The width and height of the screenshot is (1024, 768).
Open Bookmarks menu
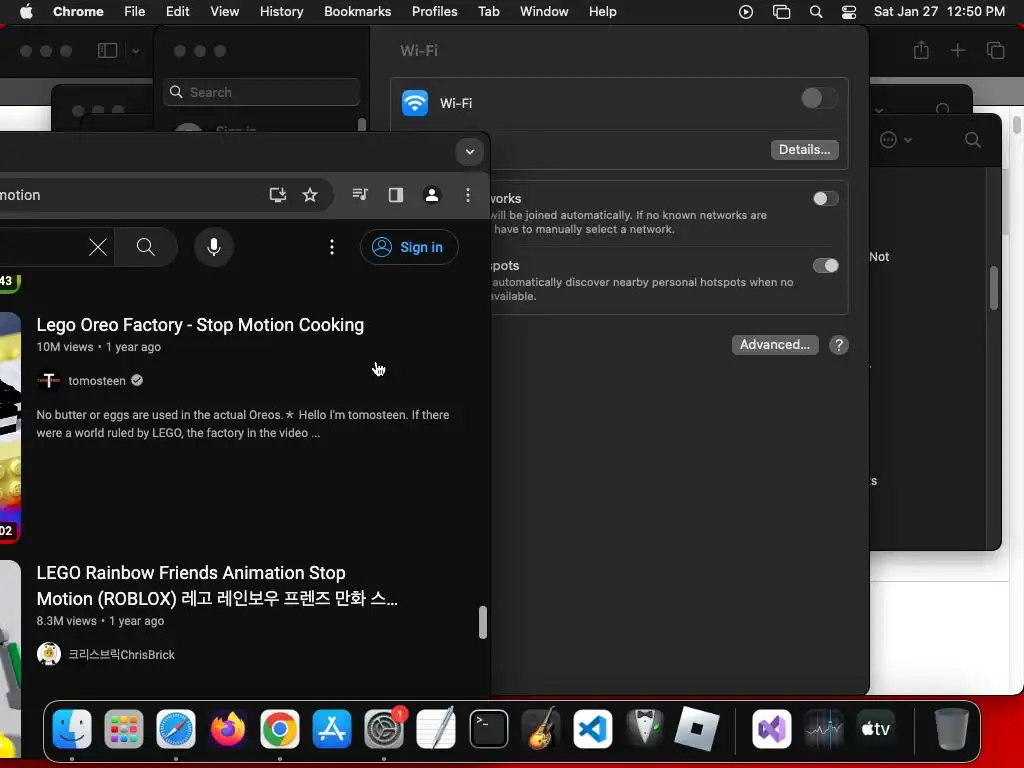point(357,11)
